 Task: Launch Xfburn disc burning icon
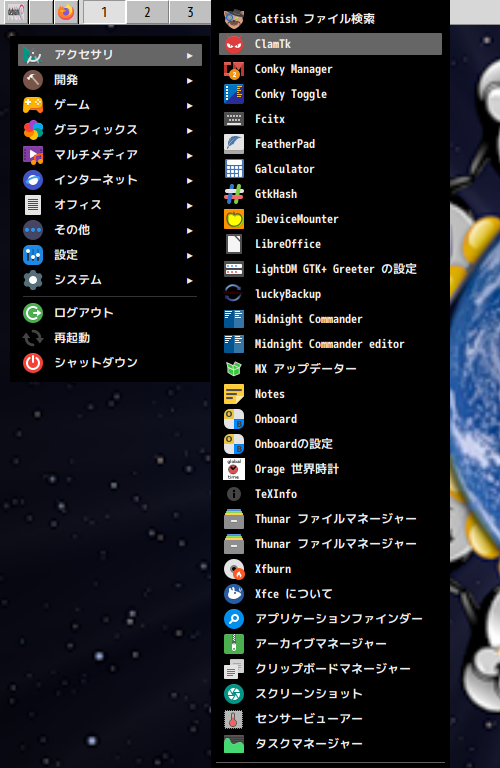(x=234, y=569)
